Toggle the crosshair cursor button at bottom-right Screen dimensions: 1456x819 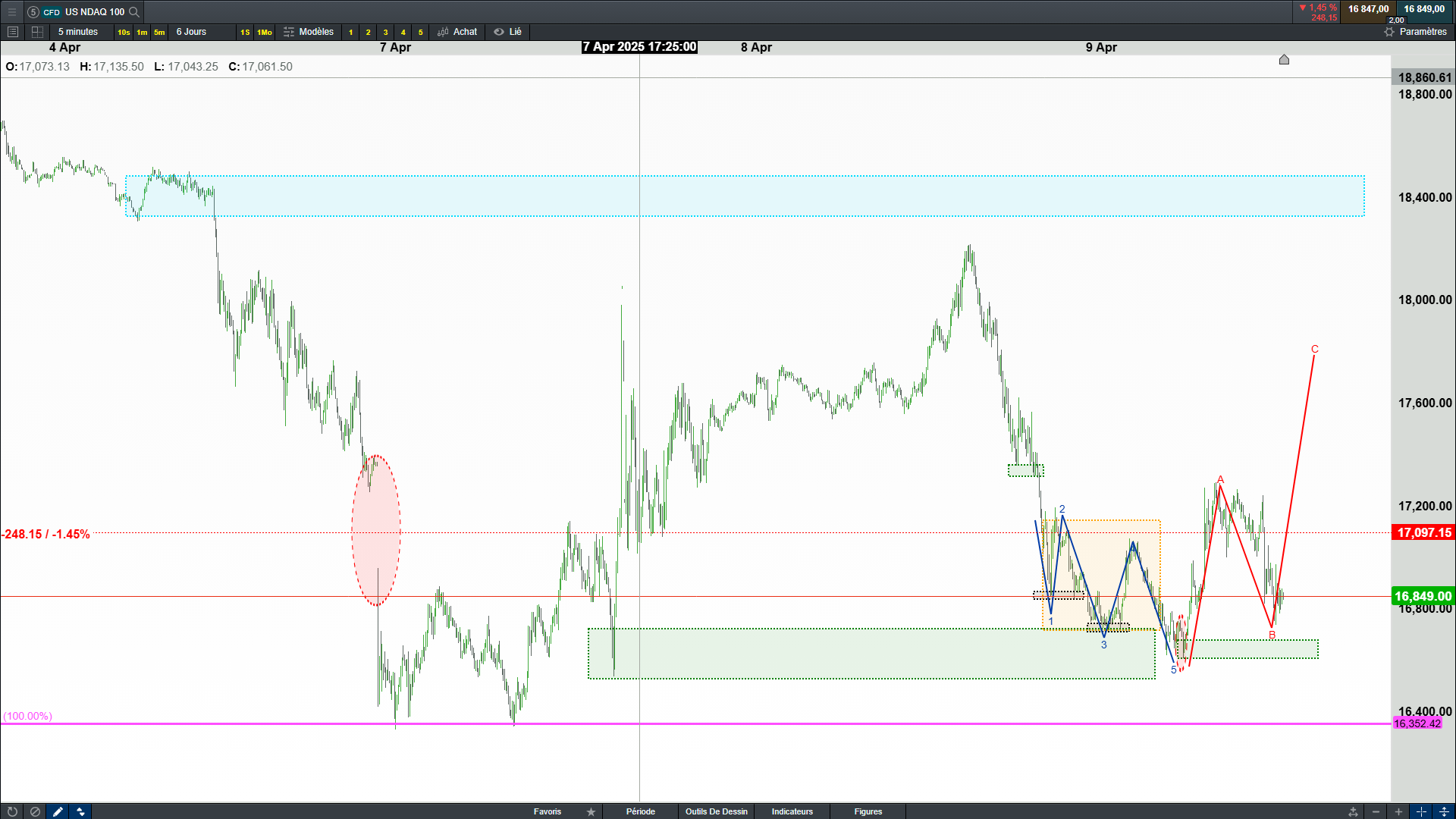[1421, 811]
